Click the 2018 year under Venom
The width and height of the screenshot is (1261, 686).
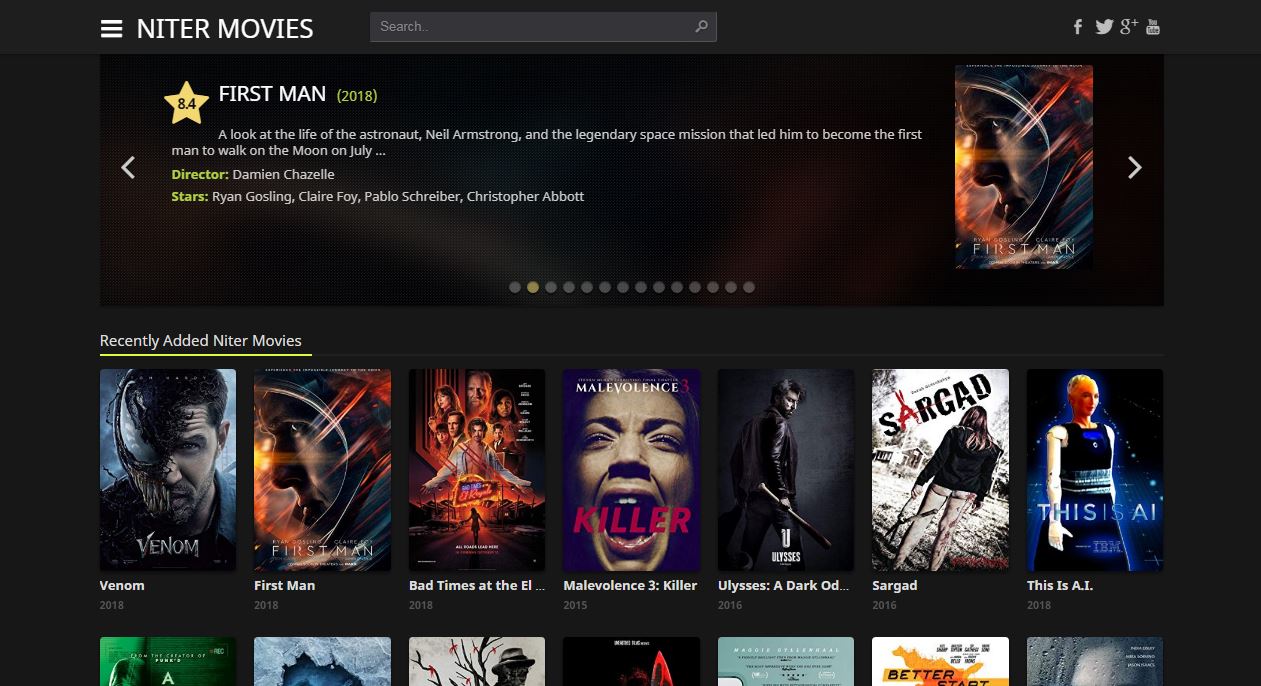[x=112, y=605]
